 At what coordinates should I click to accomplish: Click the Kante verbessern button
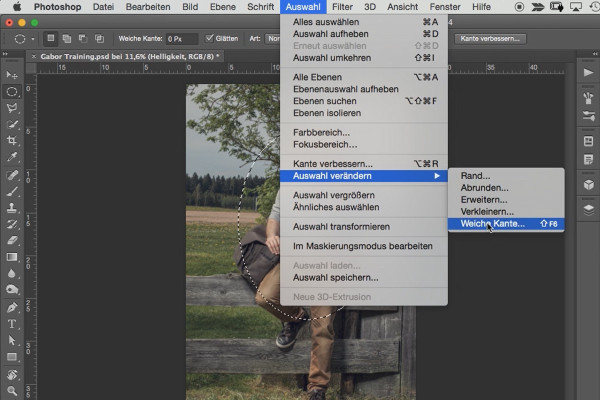pos(490,39)
